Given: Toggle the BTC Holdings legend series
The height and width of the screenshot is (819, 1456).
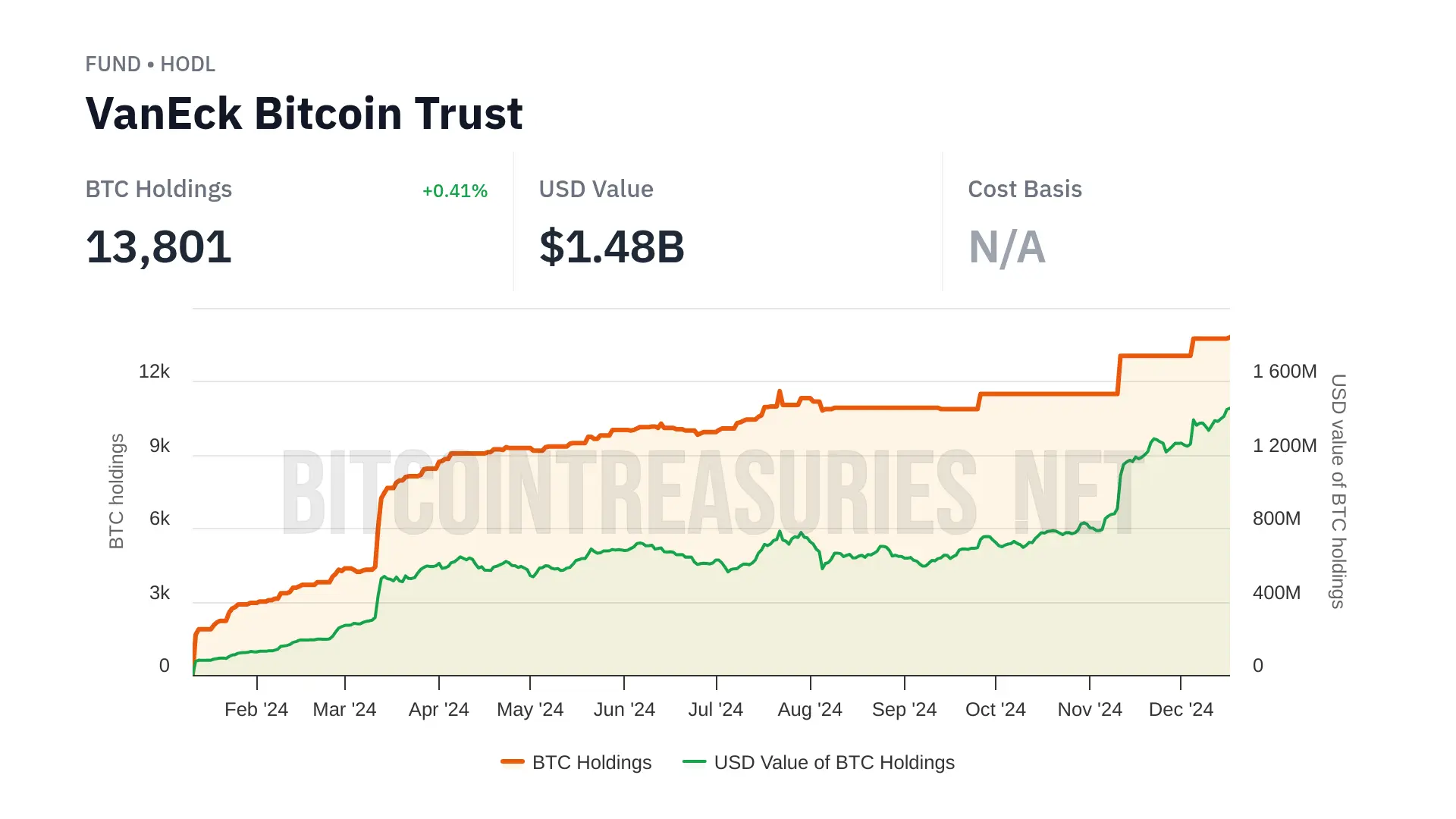Looking at the screenshot, I should tap(591, 762).
